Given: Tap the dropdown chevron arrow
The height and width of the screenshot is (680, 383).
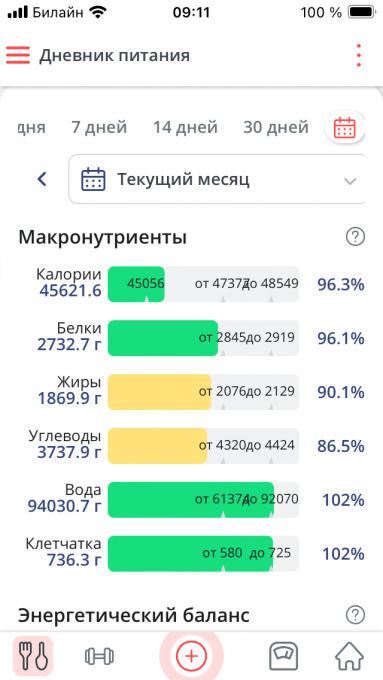Looking at the screenshot, I should [350, 181].
